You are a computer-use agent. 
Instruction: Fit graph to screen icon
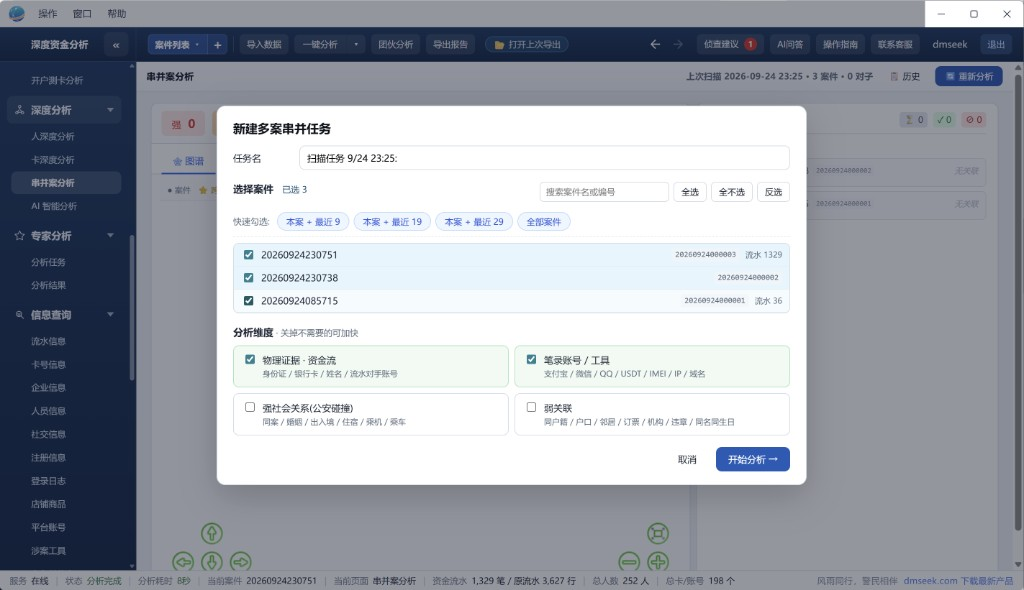658,533
